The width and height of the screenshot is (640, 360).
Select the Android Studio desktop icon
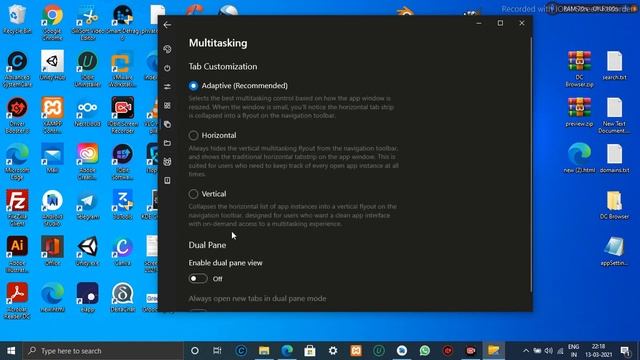(52, 208)
